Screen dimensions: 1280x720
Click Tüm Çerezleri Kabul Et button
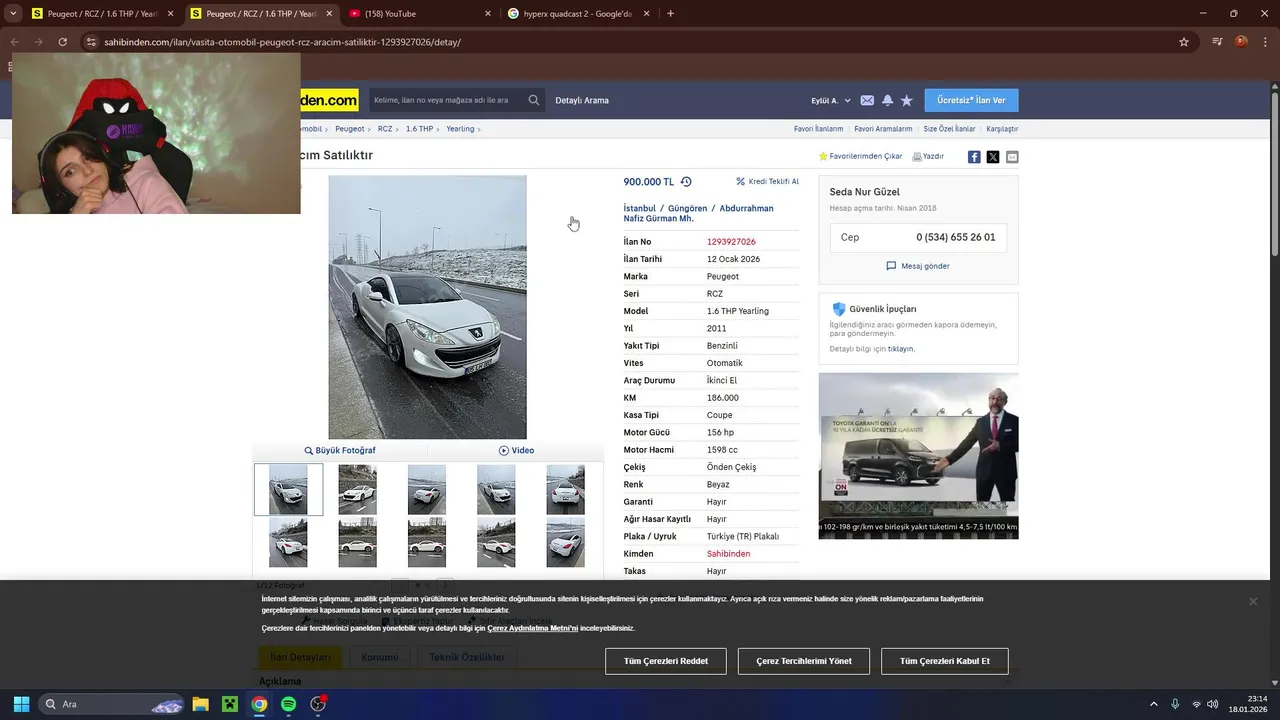[x=945, y=661]
